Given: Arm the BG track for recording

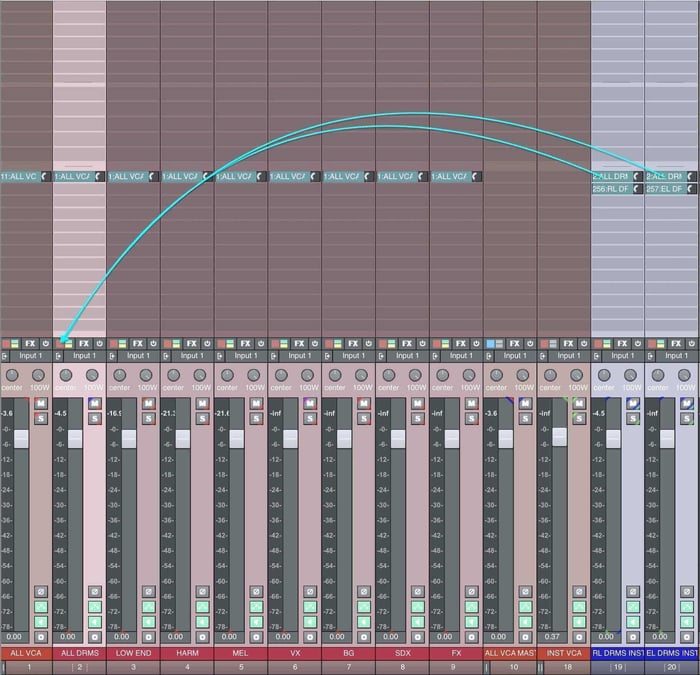Looking at the screenshot, I should (364, 637).
